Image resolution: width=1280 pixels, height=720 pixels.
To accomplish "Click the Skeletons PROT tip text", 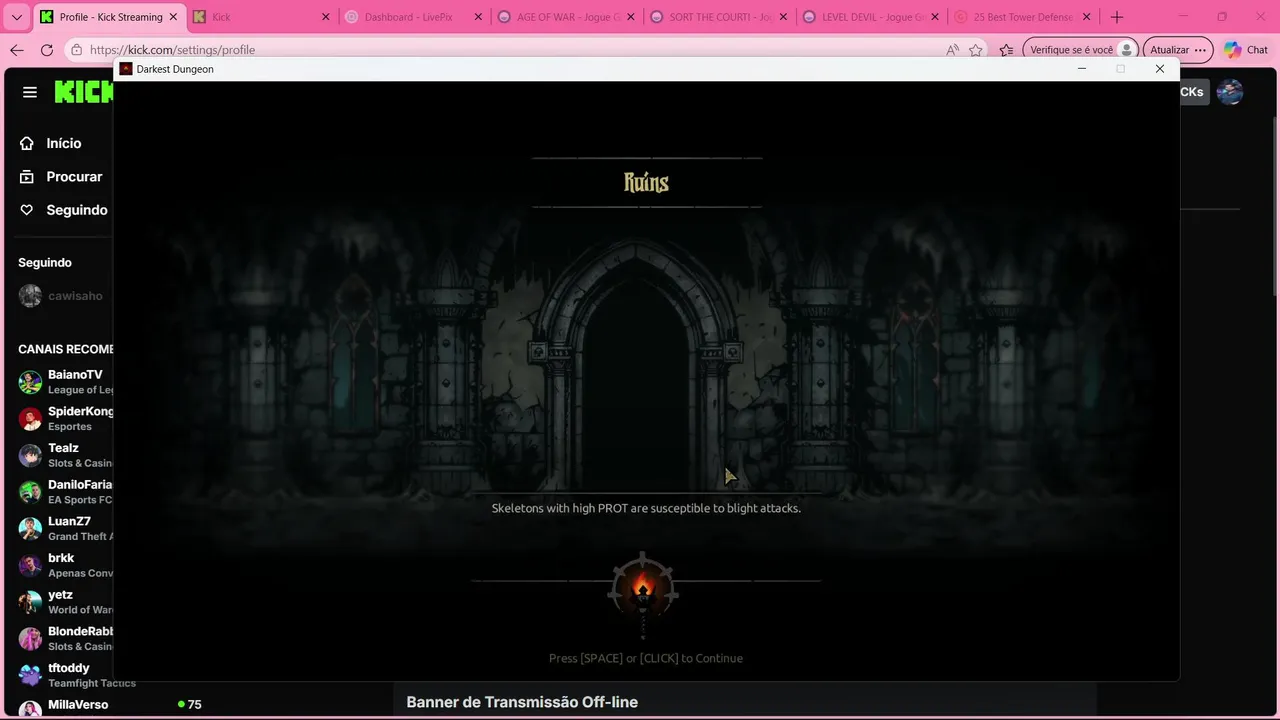I will tap(646, 508).
